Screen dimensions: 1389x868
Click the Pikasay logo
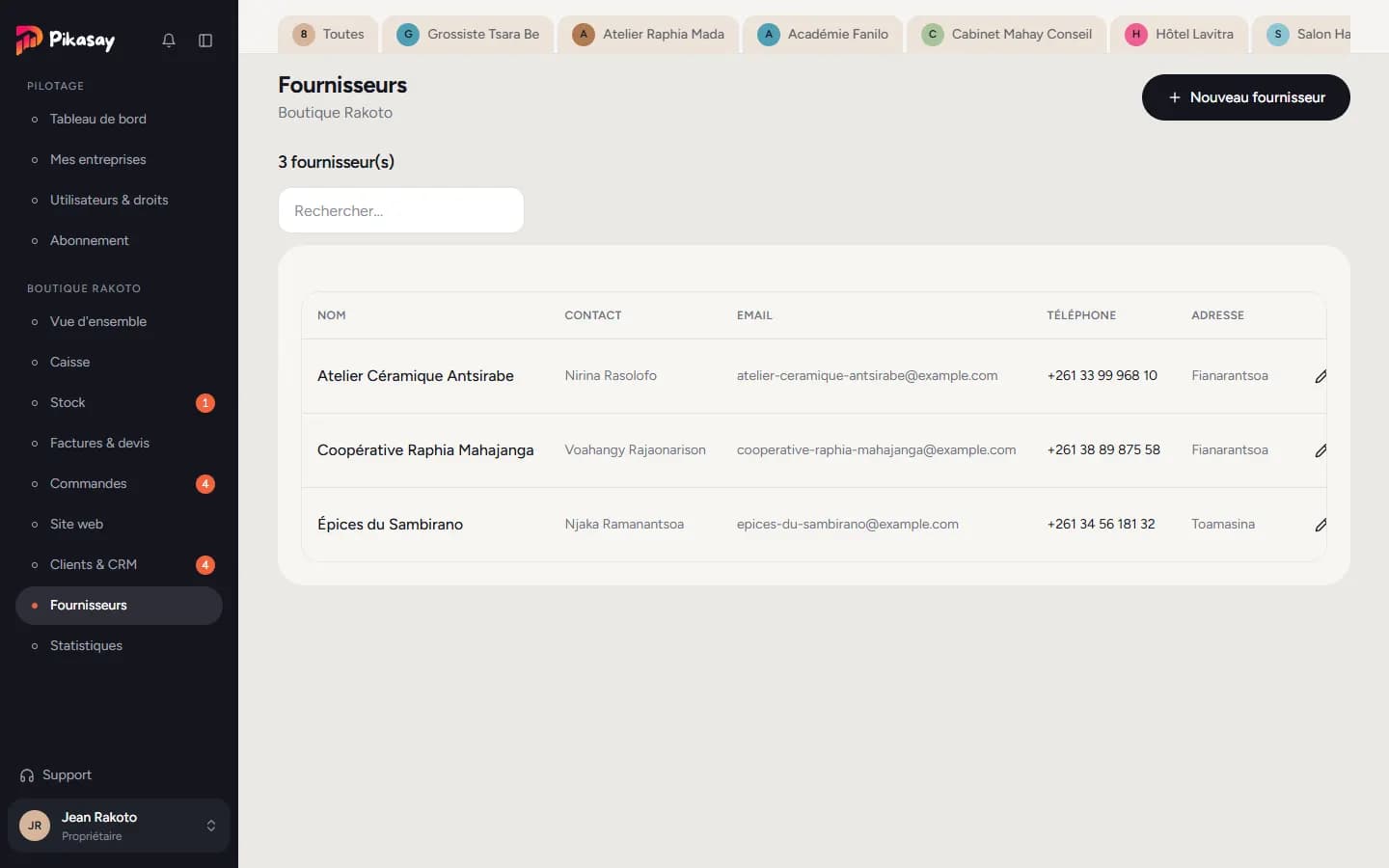(66, 40)
